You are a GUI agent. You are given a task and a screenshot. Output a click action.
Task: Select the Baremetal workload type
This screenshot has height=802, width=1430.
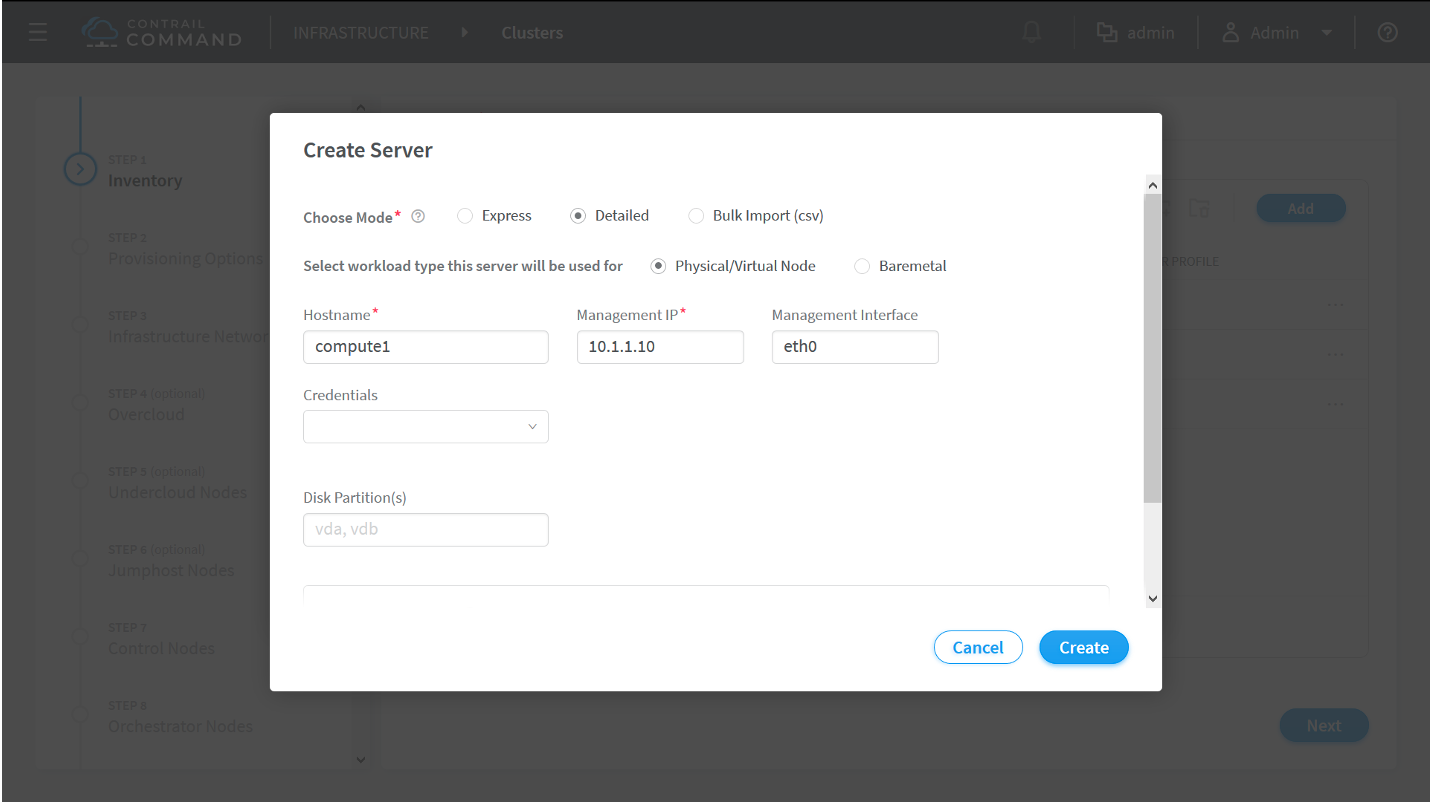coord(862,266)
